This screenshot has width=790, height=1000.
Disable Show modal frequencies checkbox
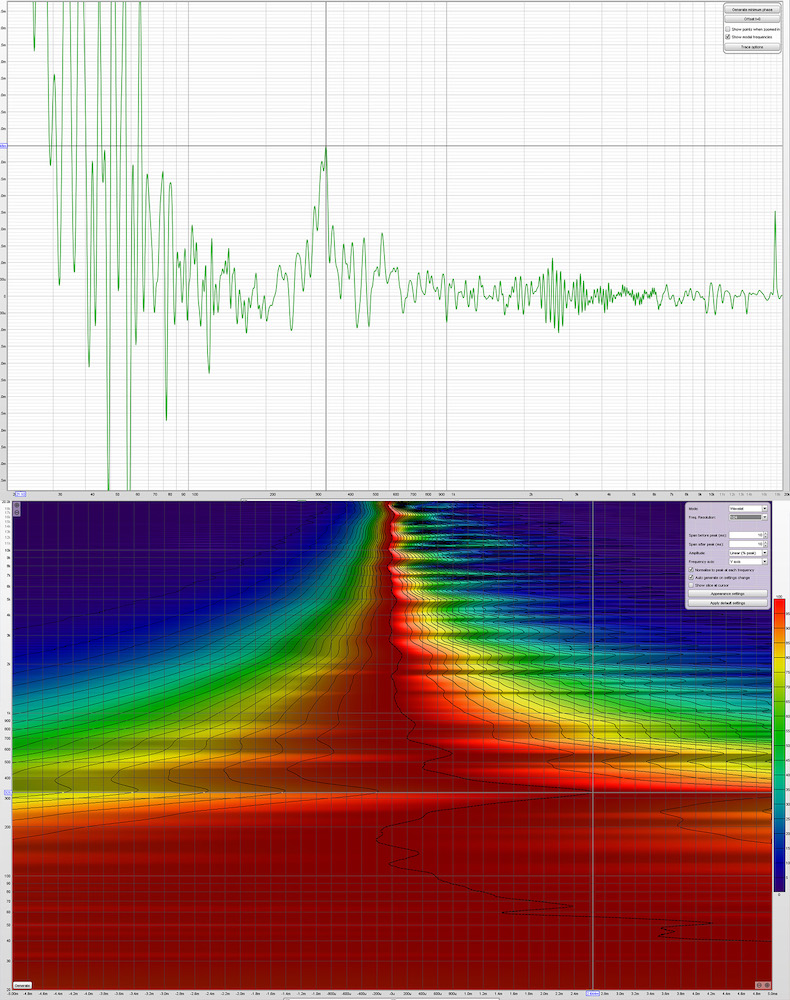[x=728, y=37]
